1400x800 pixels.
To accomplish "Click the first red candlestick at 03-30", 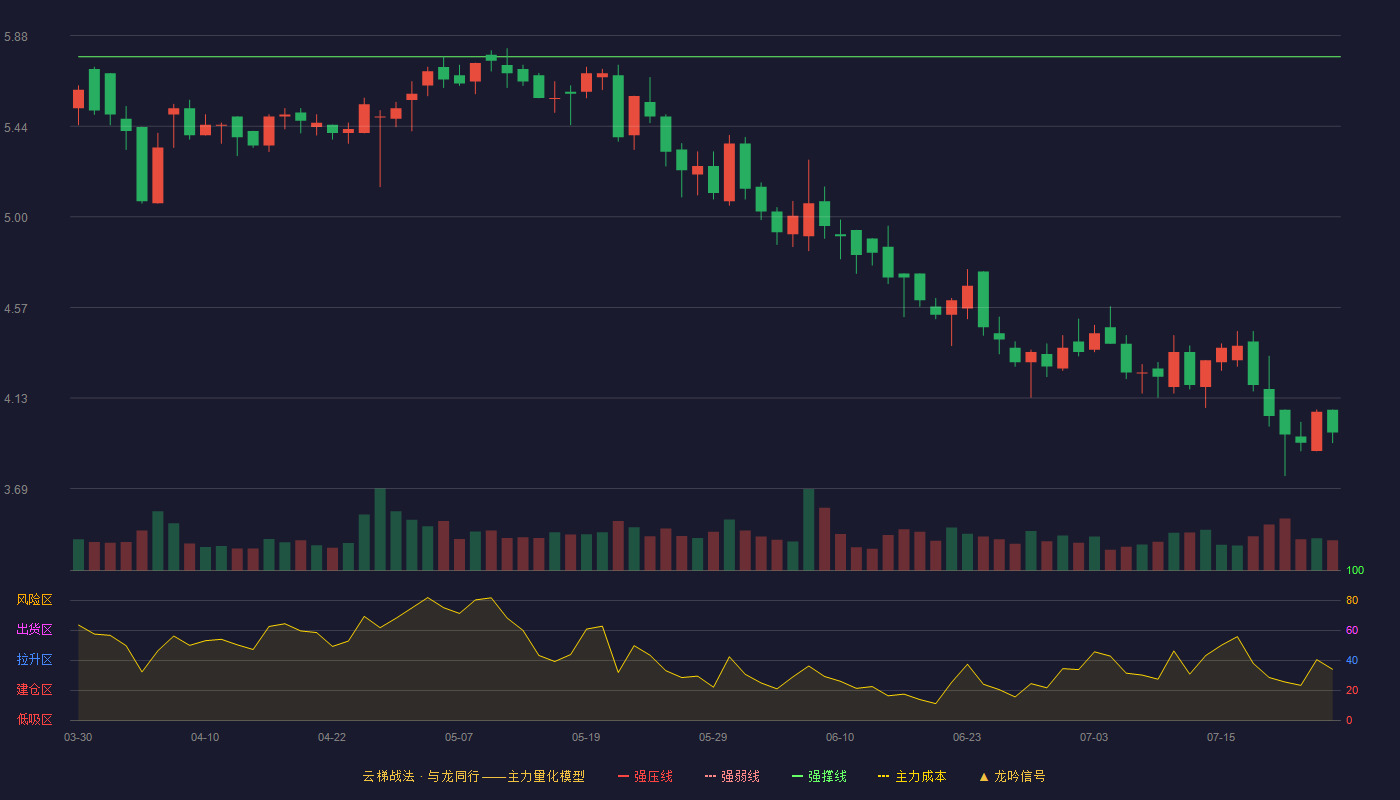I will 78,99.
